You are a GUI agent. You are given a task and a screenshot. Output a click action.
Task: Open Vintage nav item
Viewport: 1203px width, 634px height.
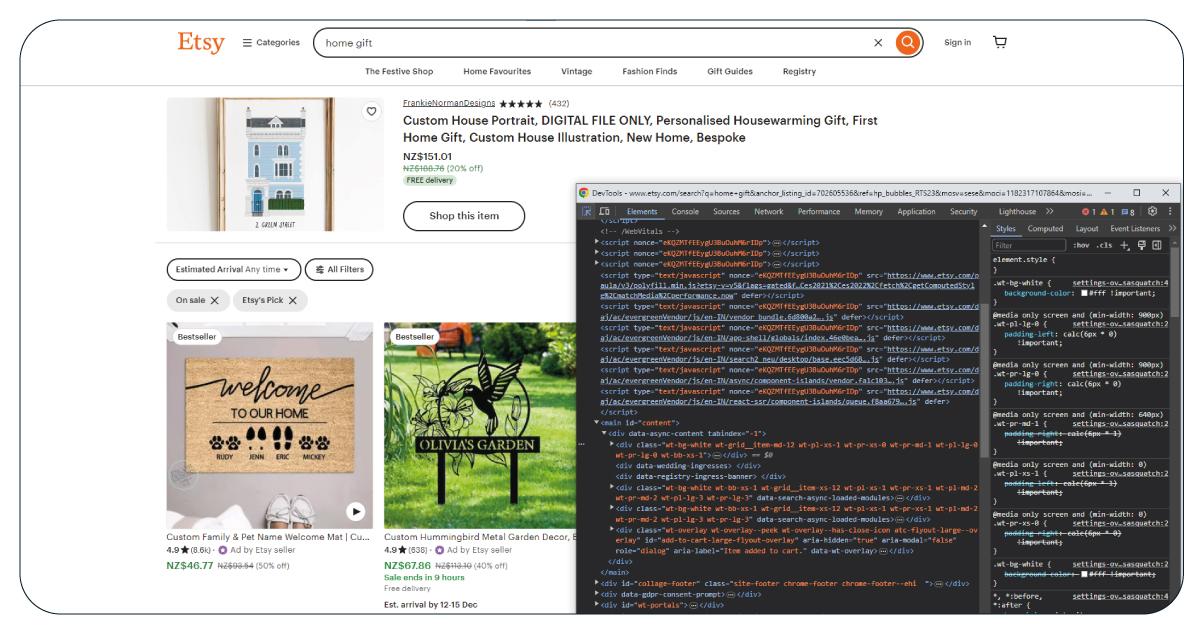pos(576,72)
